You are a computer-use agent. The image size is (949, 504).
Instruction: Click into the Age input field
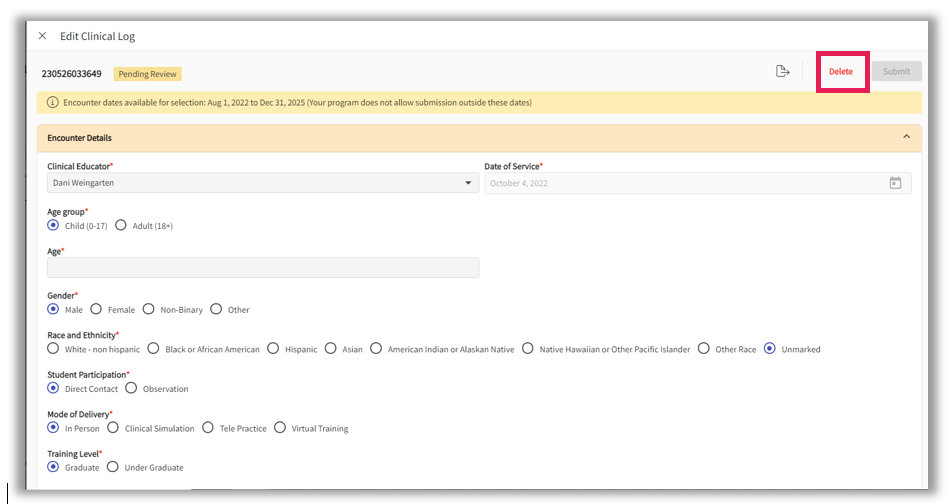(263, 268)
